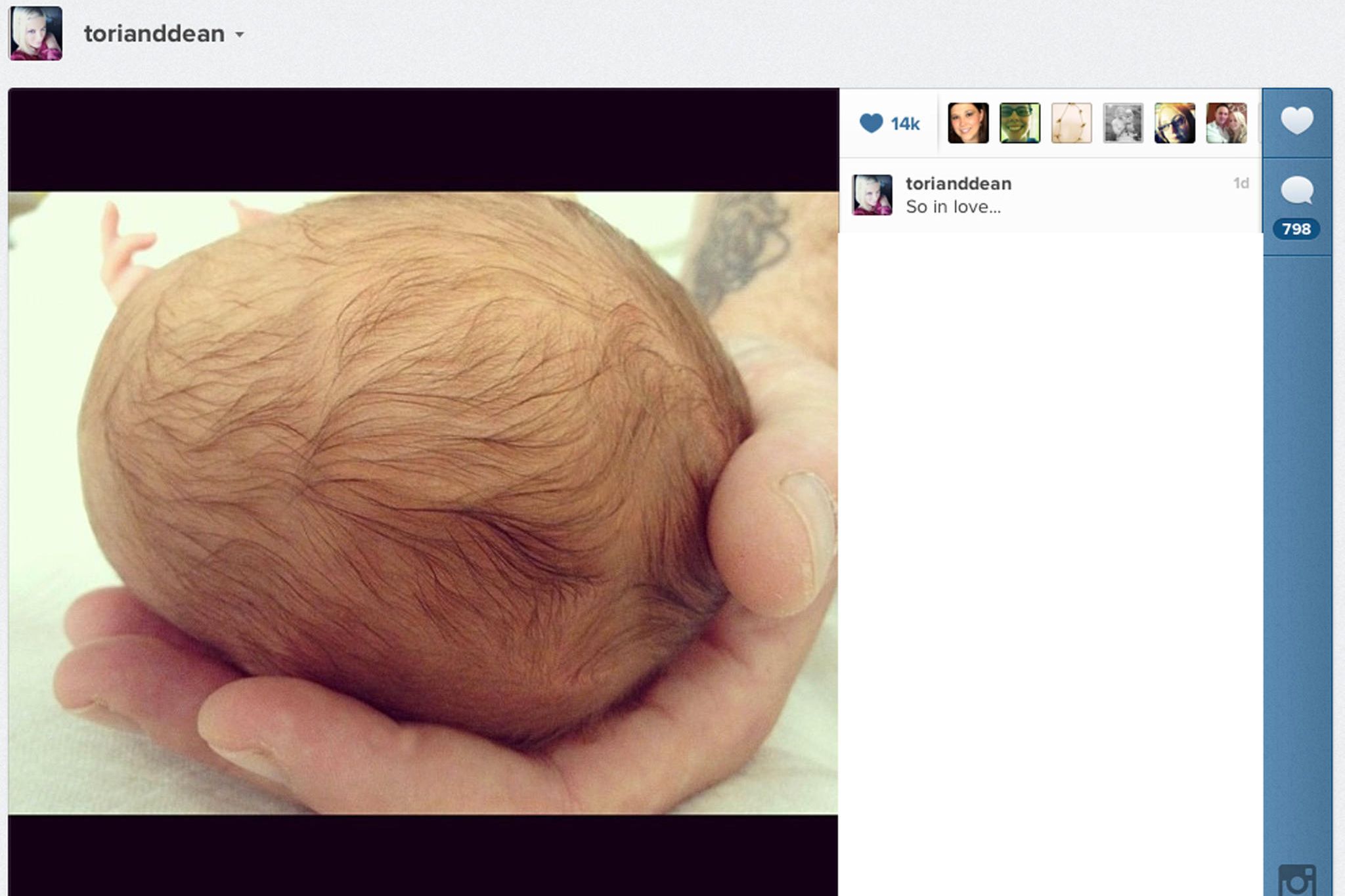This screenshot has height=896, width=1345.
Task: Click the torianddean profile avatar in header
Action: click(x=35, y=33)
